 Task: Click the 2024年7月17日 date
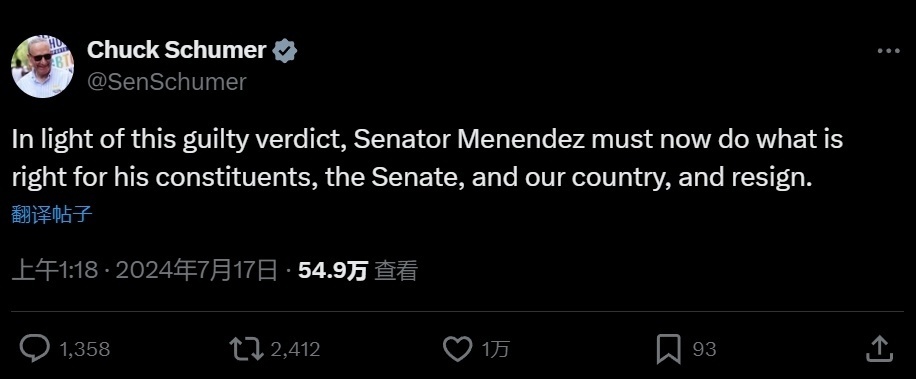point(196,270)
